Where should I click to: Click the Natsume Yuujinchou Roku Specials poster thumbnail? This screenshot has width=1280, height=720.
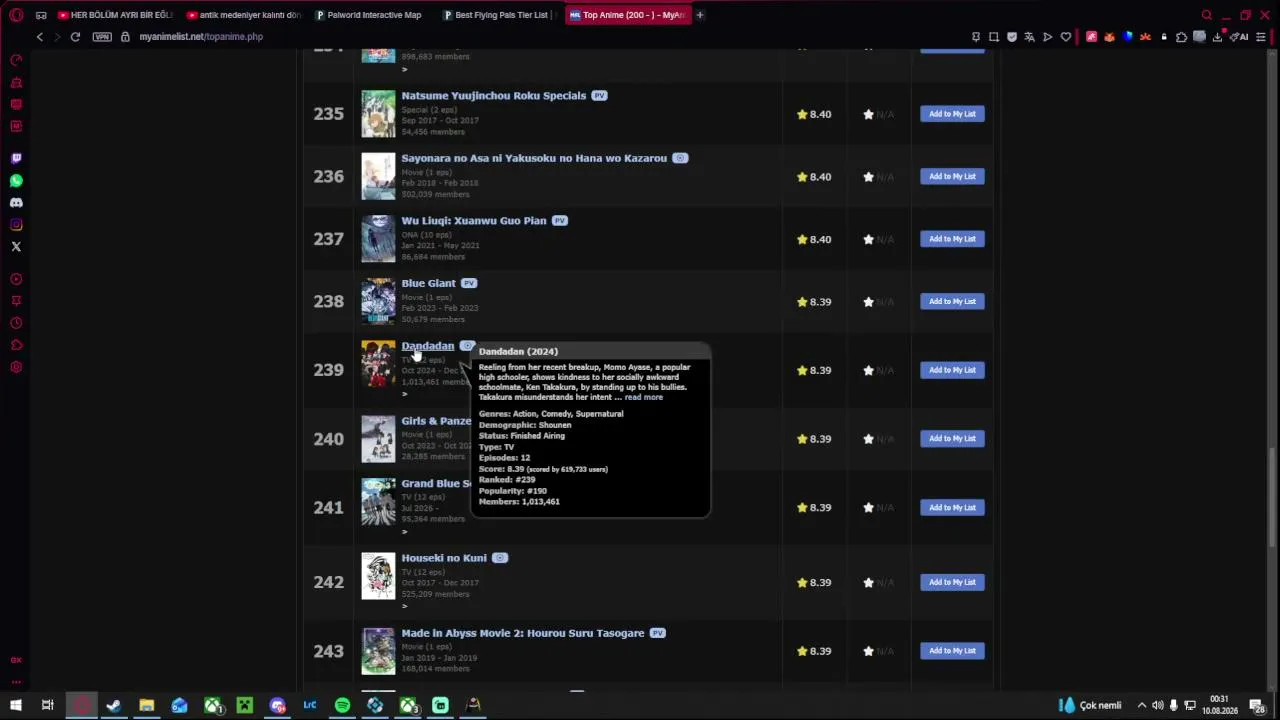click(x=378, y=114)
